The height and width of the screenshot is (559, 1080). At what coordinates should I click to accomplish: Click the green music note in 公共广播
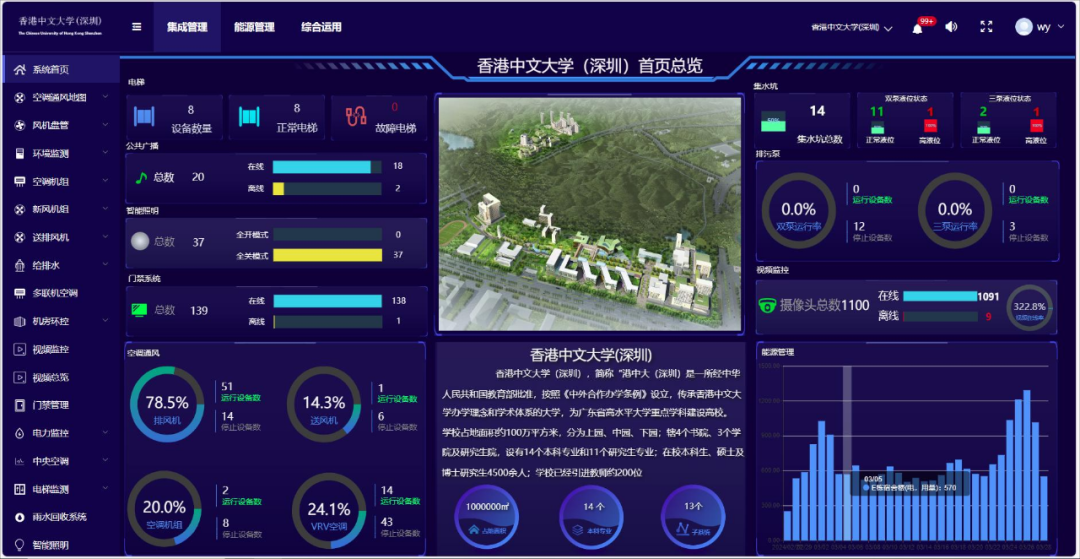click(x=141, y=177)
